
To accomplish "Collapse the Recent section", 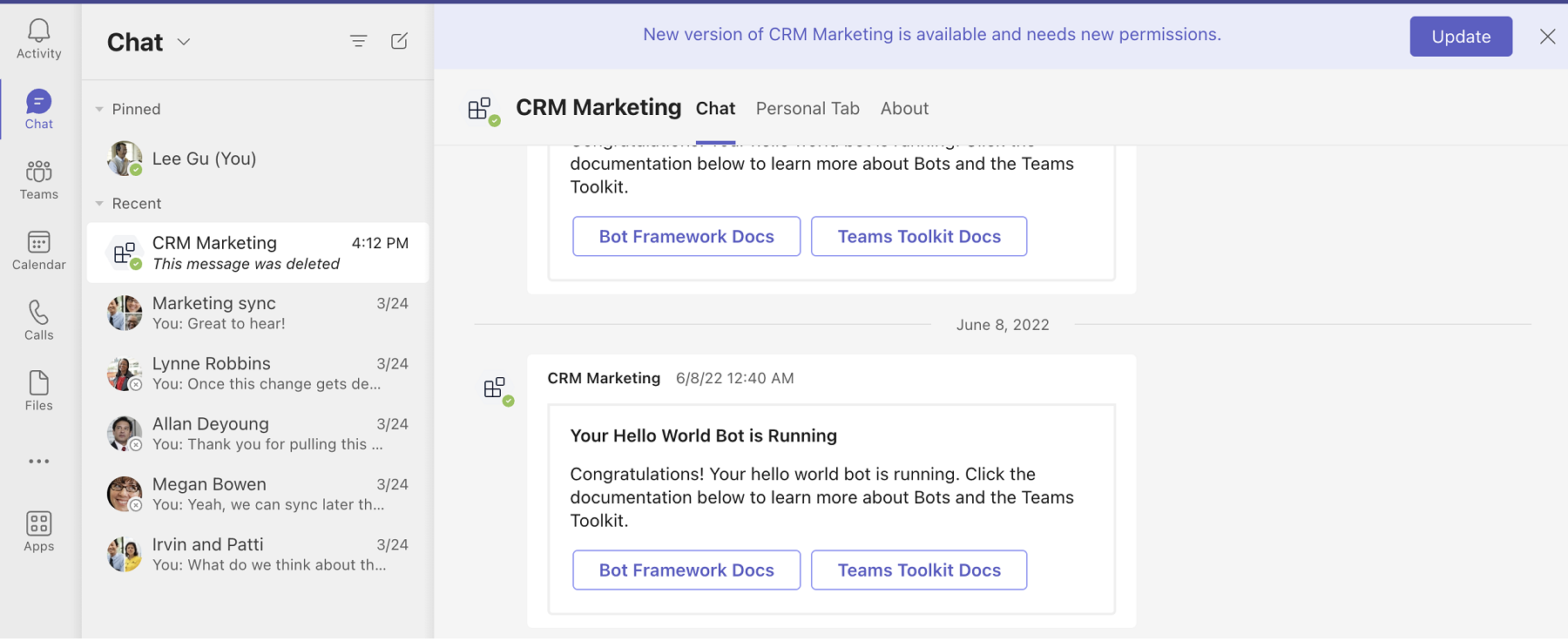I will [99, 204].
